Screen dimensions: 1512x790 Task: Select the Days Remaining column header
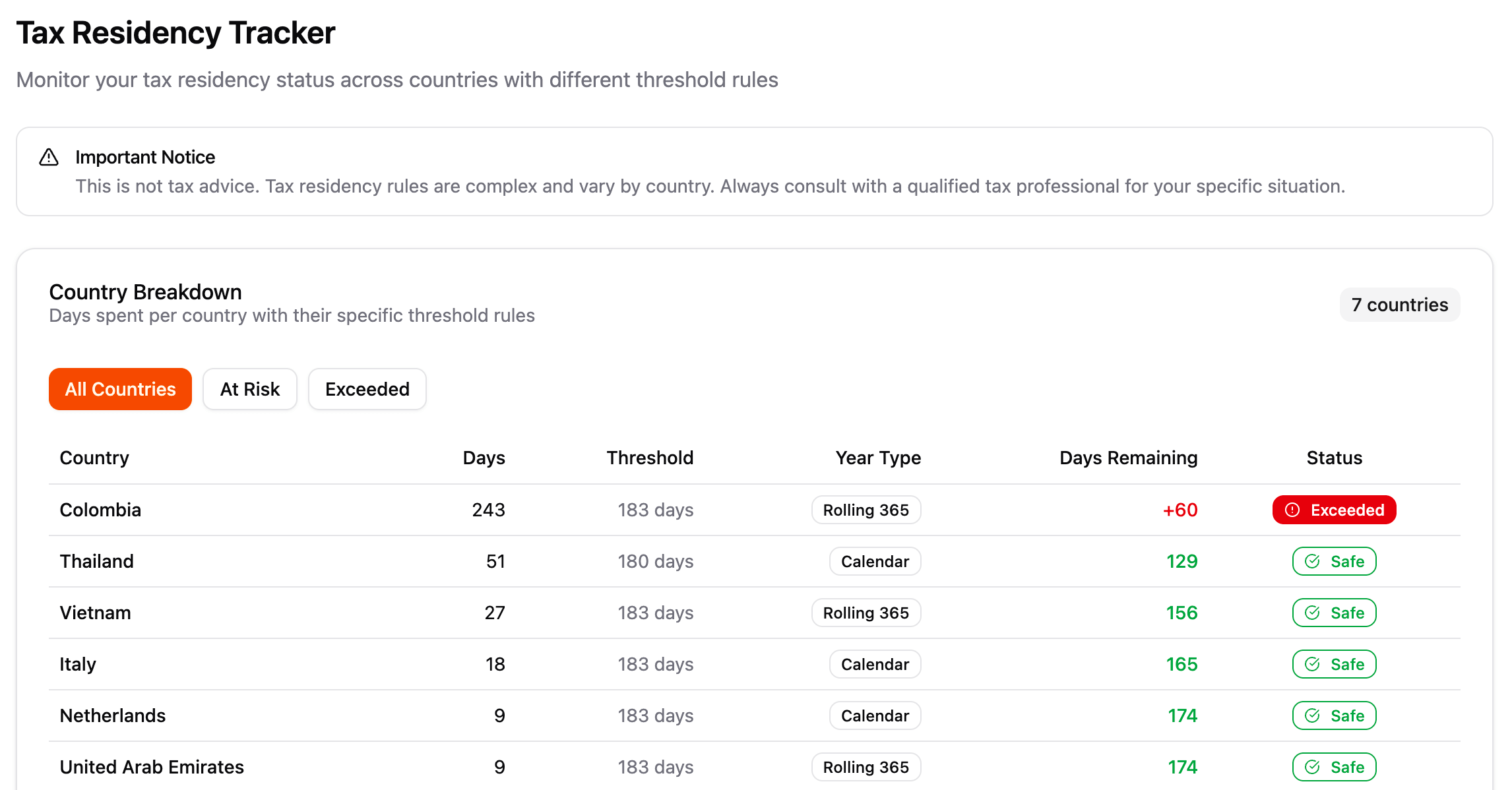(x=1128, y=458)
